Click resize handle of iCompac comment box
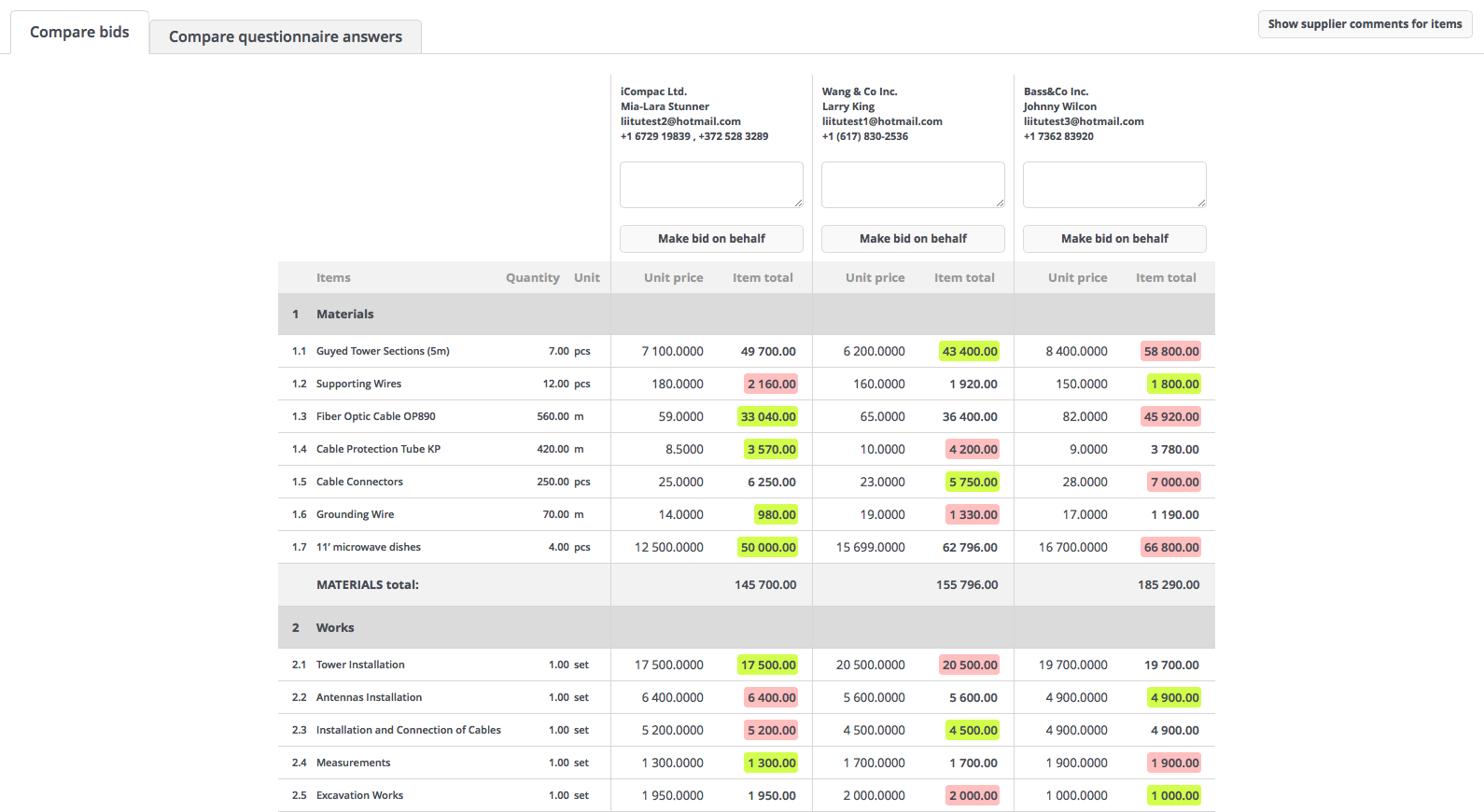This screenshot has height=812, width=1484. 798,203
